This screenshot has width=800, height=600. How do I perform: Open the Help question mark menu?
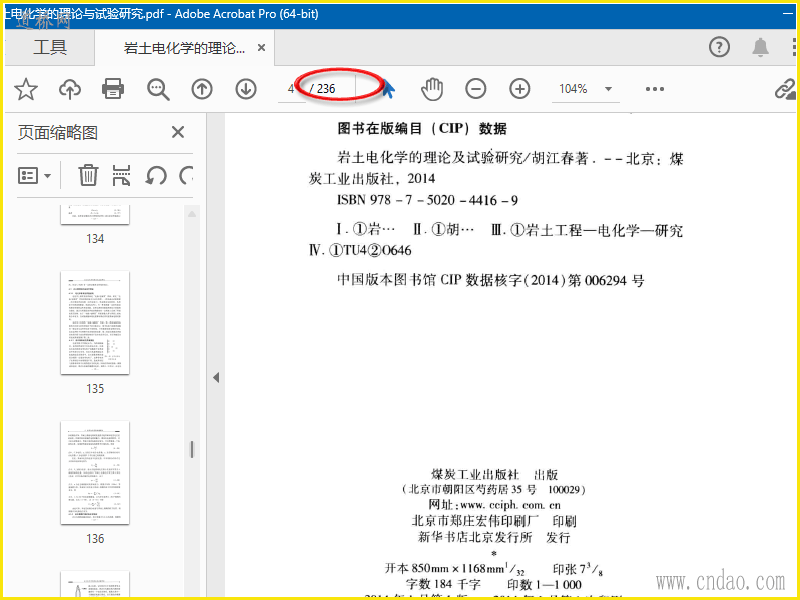pos(719,47)
